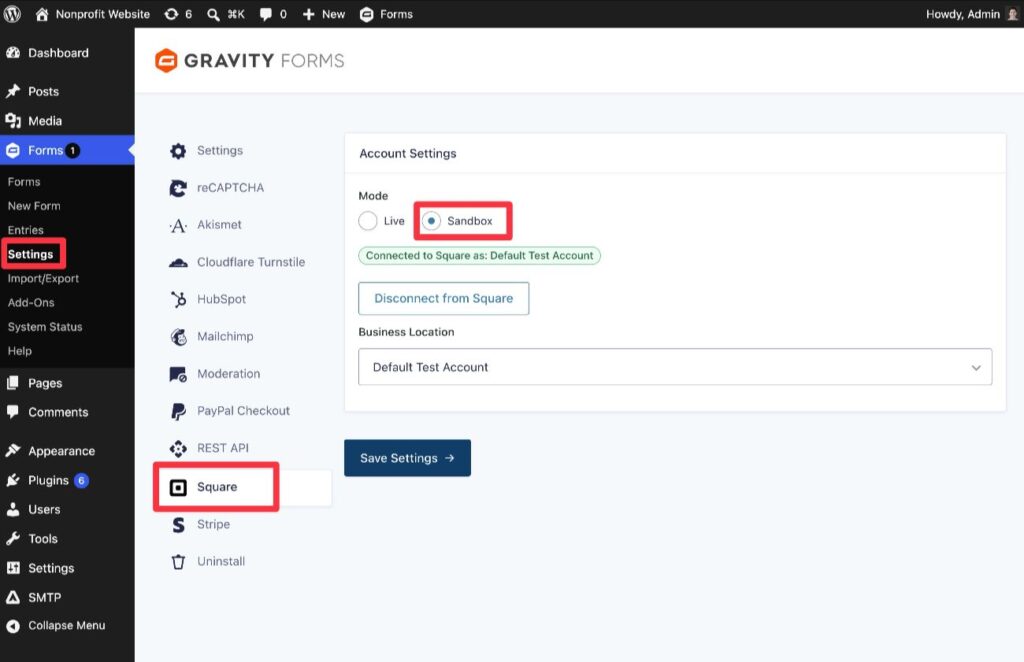Select the Live mode radio button
The height and width of the screenshot is (662, 1024).
click(x=368, y=221)
